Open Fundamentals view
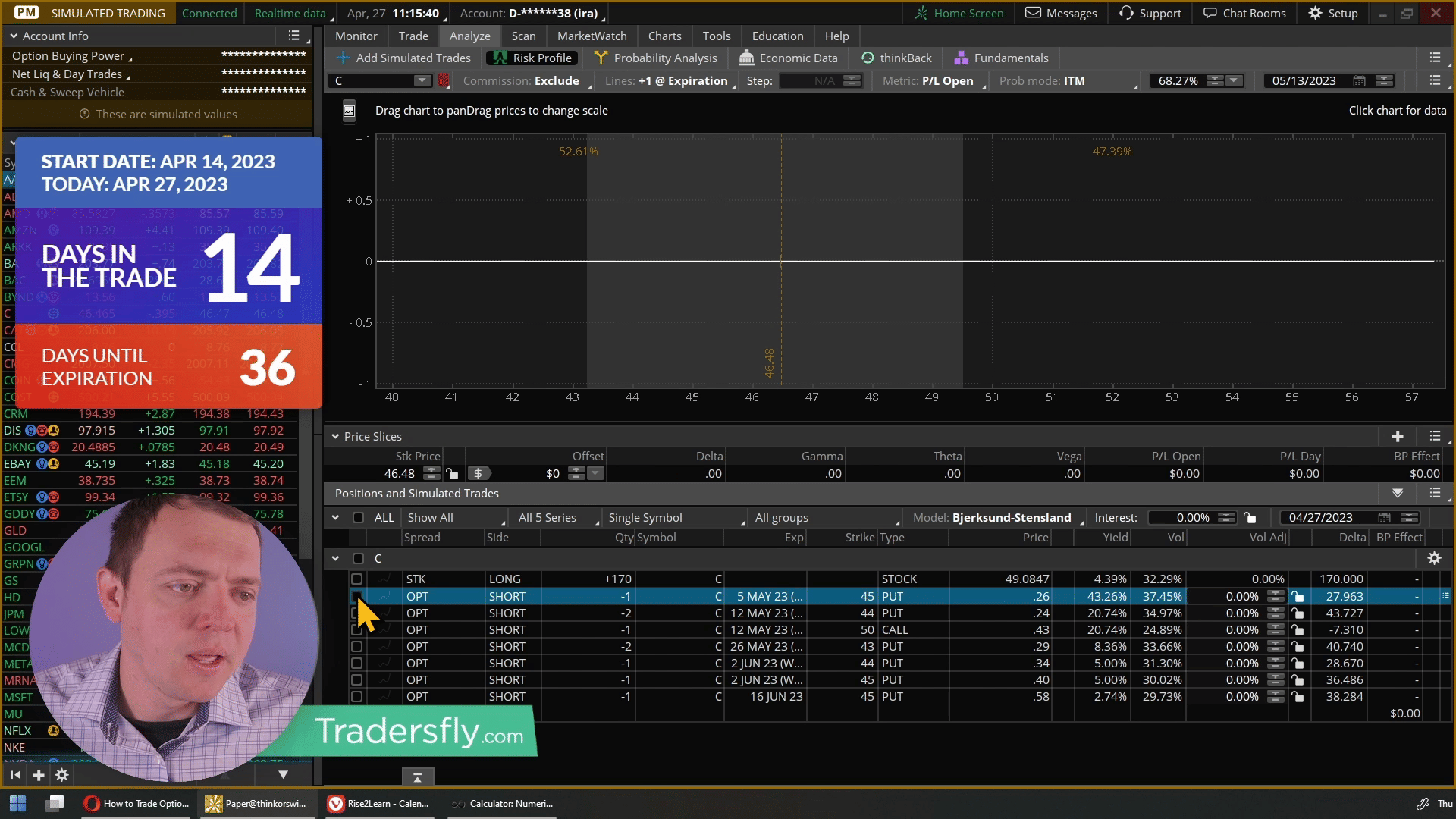This screenshot has width=1456, height=819. click(x=1001, y=58)
